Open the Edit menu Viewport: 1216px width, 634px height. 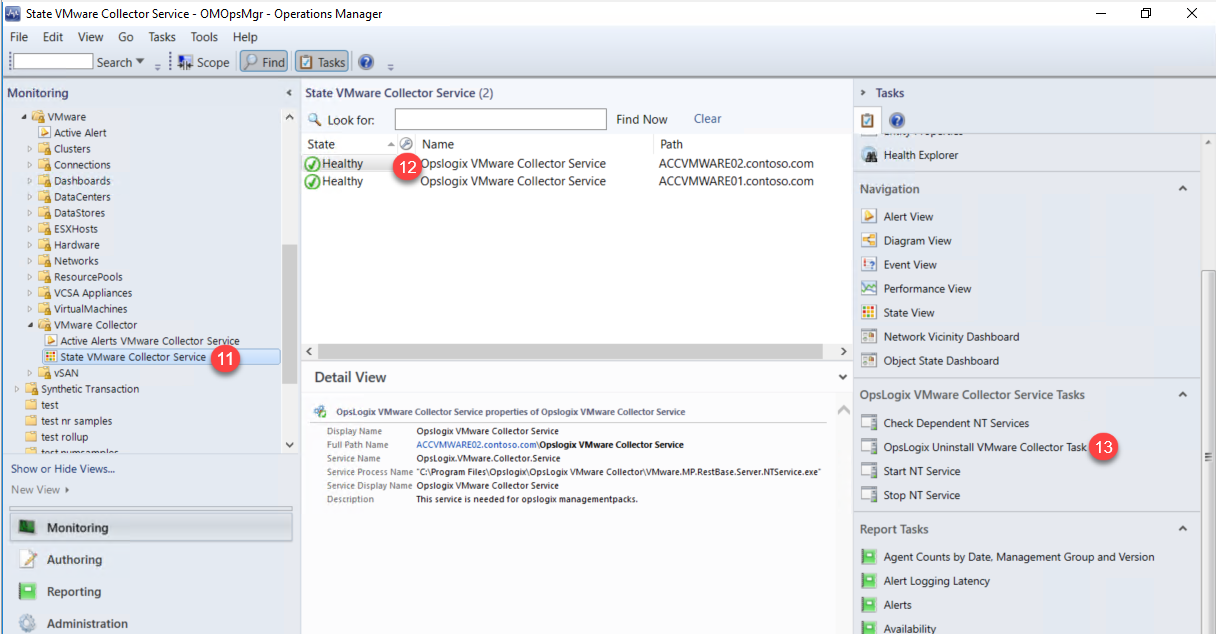pyautogui.click(x=53, y=37)
